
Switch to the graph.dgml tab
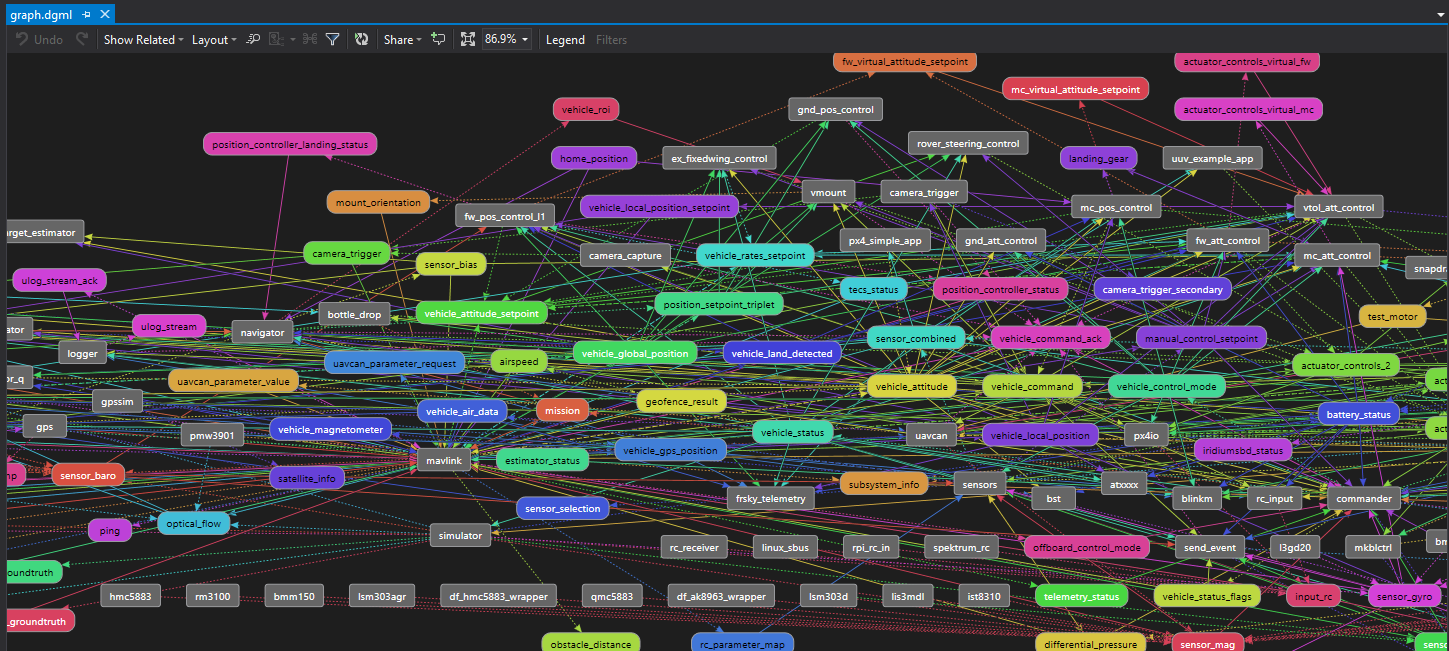point(40,15)
